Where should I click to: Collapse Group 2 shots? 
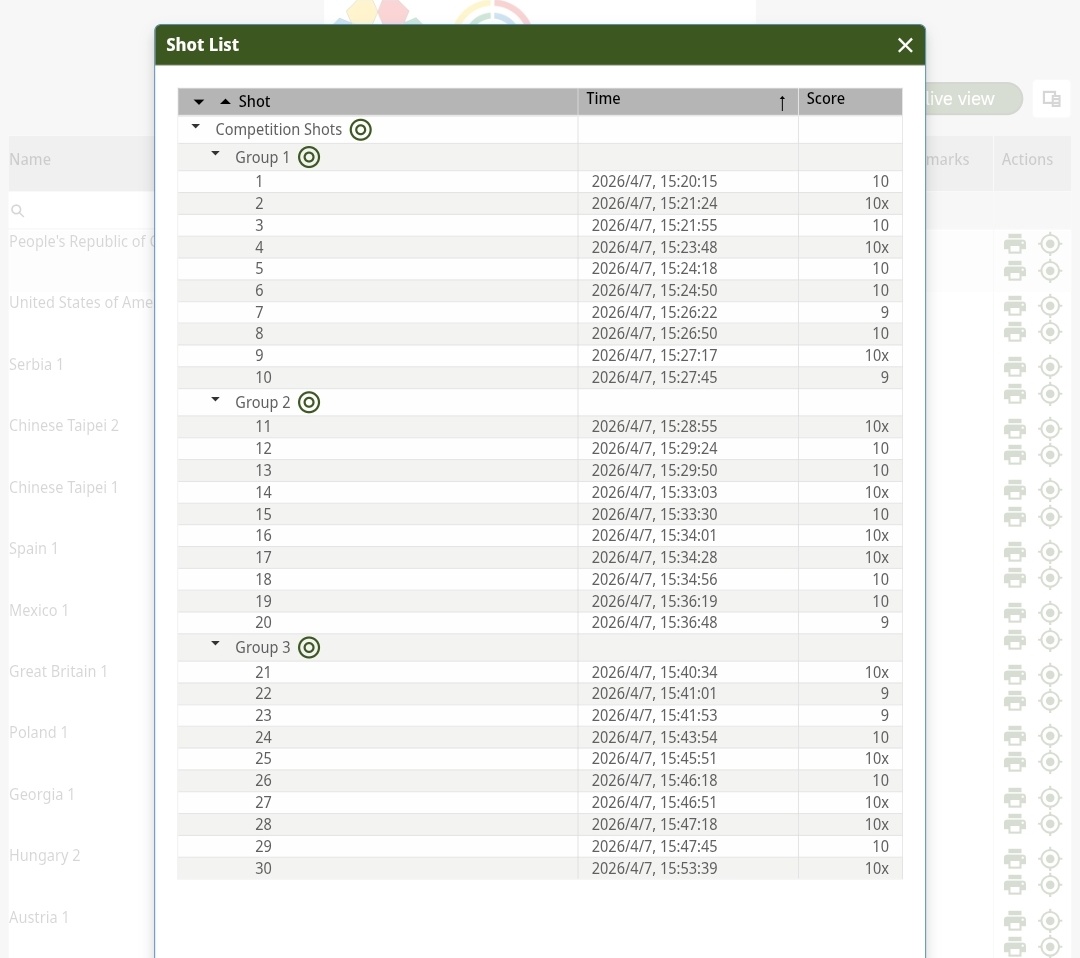tap(215, 399)
